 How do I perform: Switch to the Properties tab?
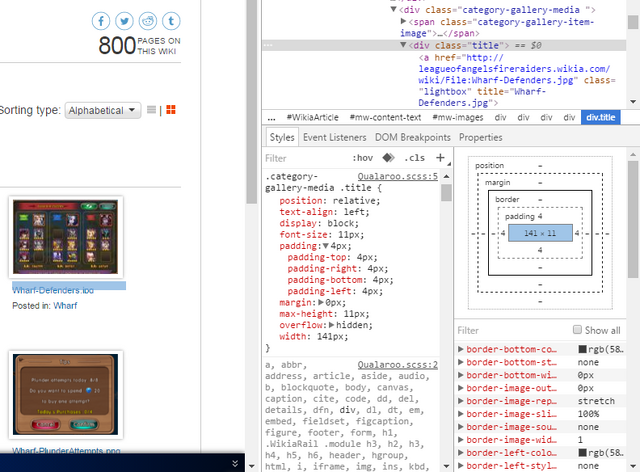(x=480, y=137)
